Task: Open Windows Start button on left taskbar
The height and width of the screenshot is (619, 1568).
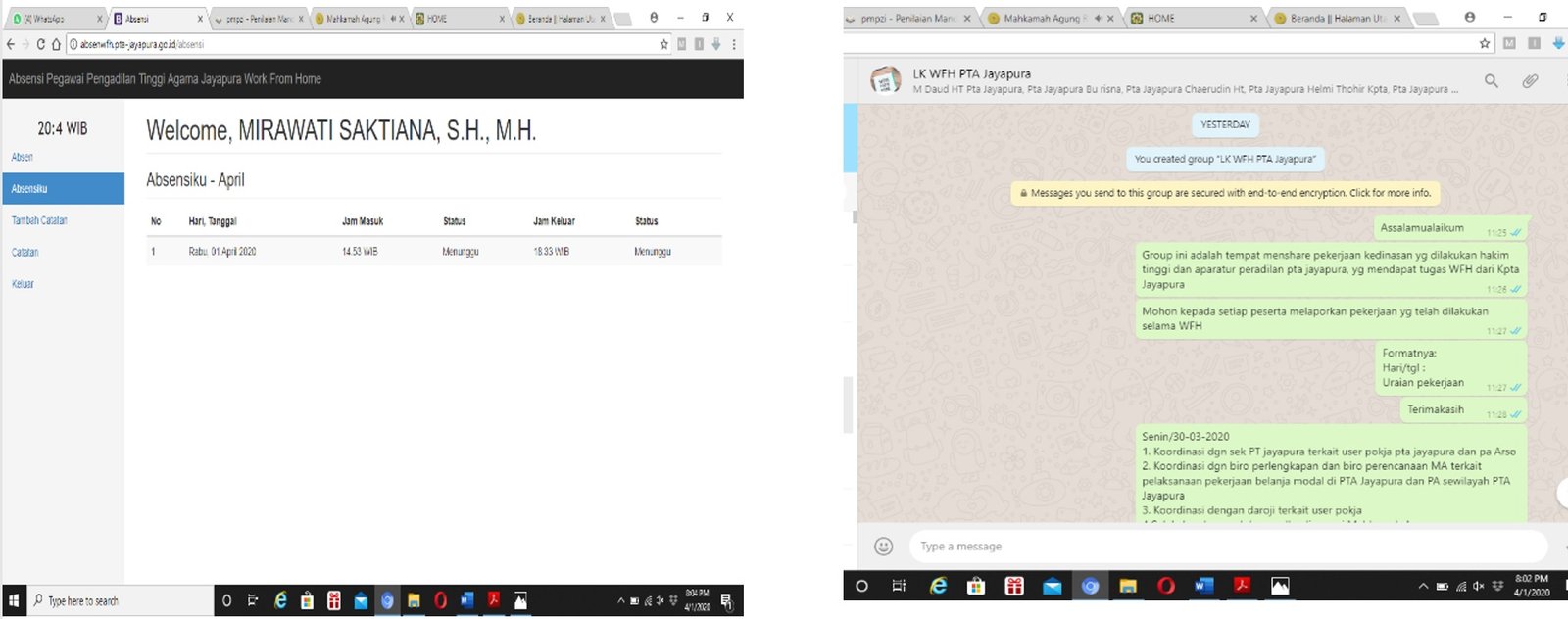Action: pyautogui.click(x=14, y=600)
